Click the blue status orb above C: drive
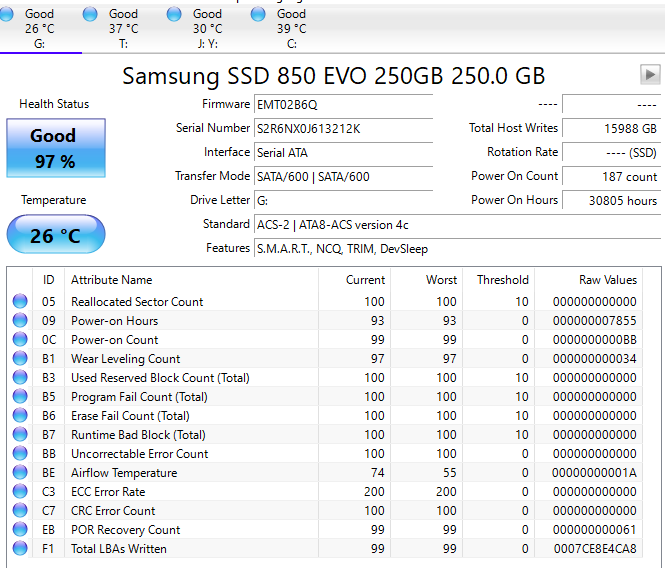 258,14
